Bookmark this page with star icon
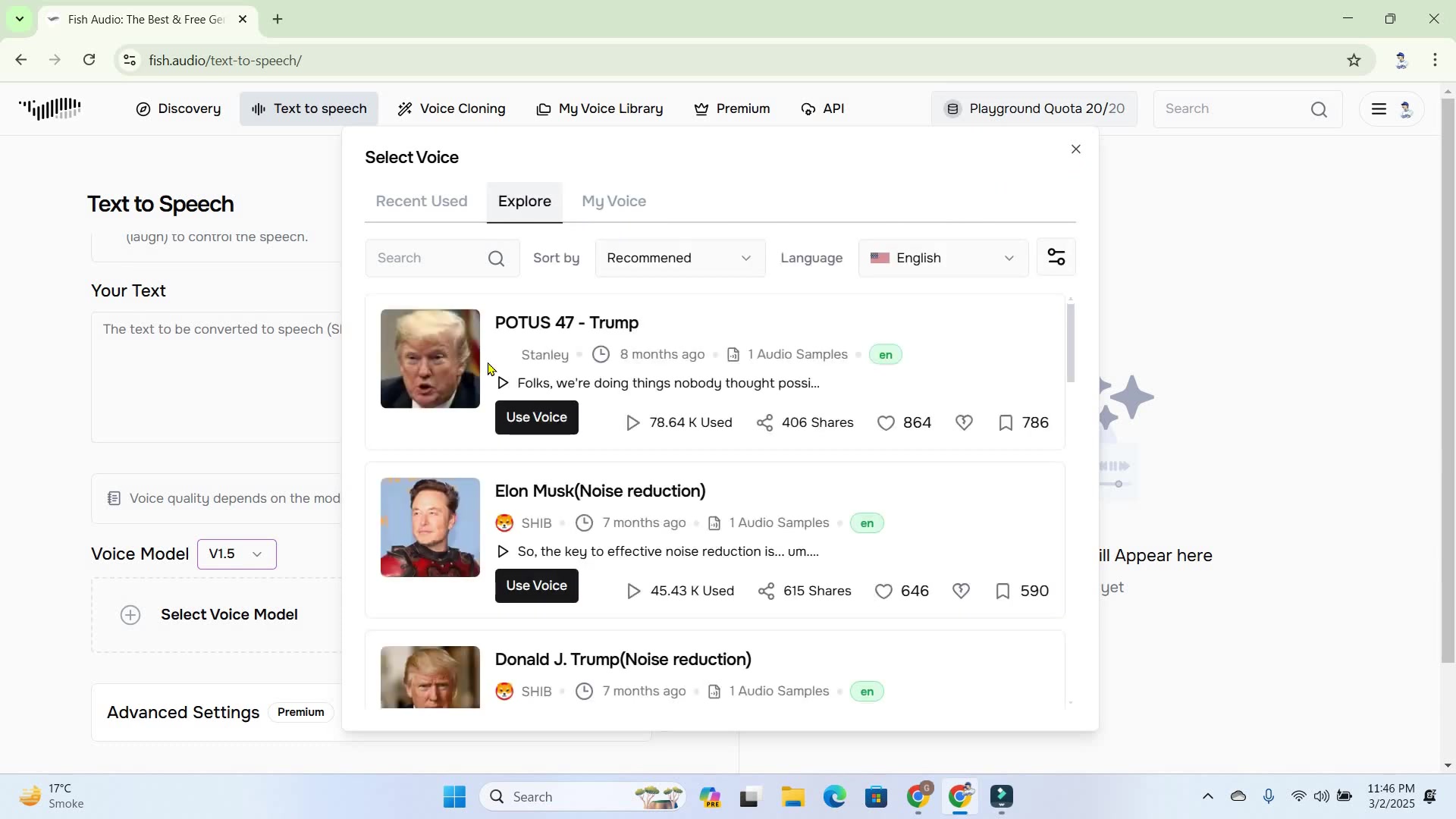 1354,61
